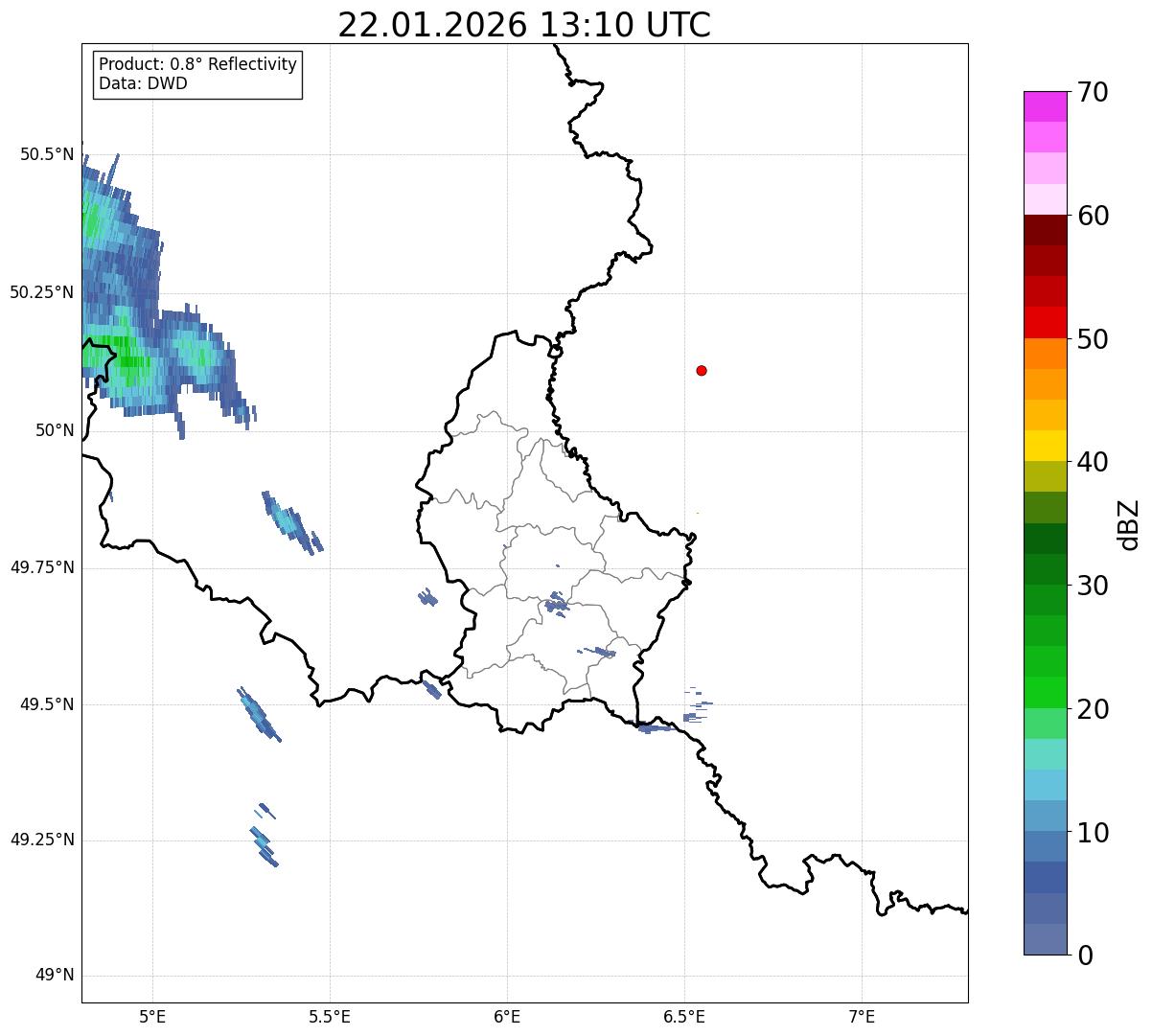Click the colorbar value 70
Screen dimensions: 1152x1036
point(1093,92)
